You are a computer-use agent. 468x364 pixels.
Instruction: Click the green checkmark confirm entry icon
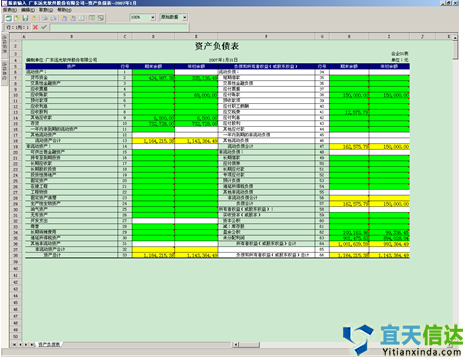(44, 27)
